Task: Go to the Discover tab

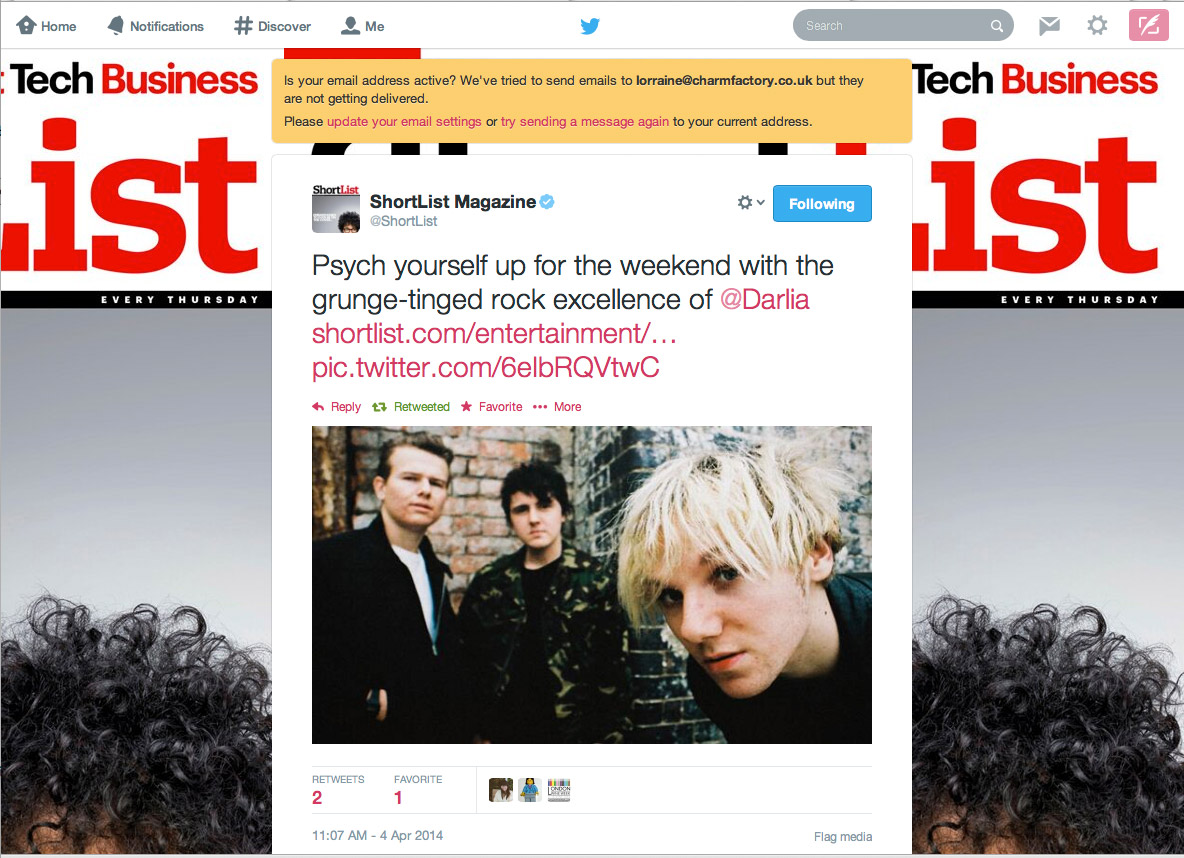Action: point(273,26)
